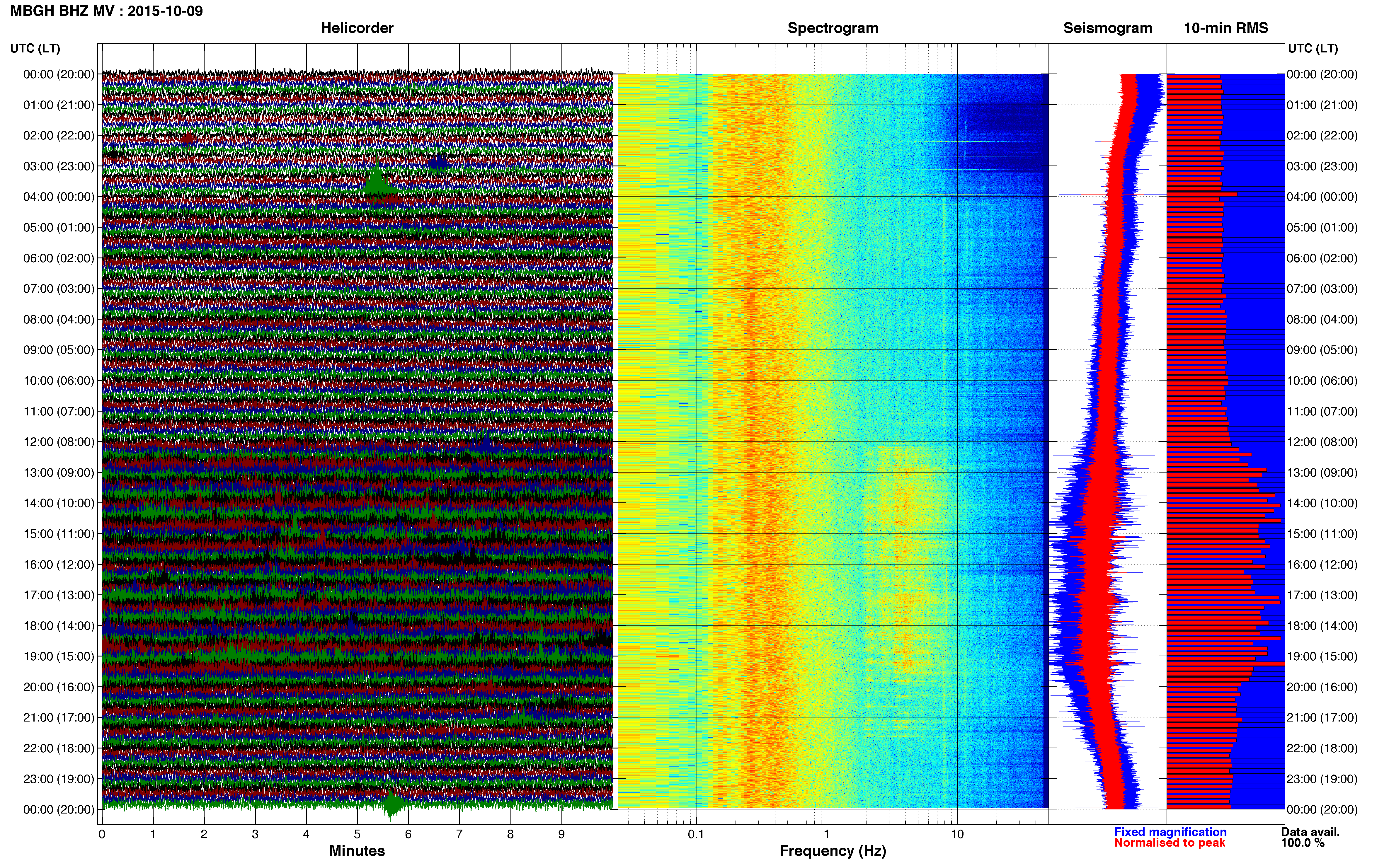Click the '5' tick on the Minutes axis
This screenshot has height=868, width=1389.
(357, 834)
